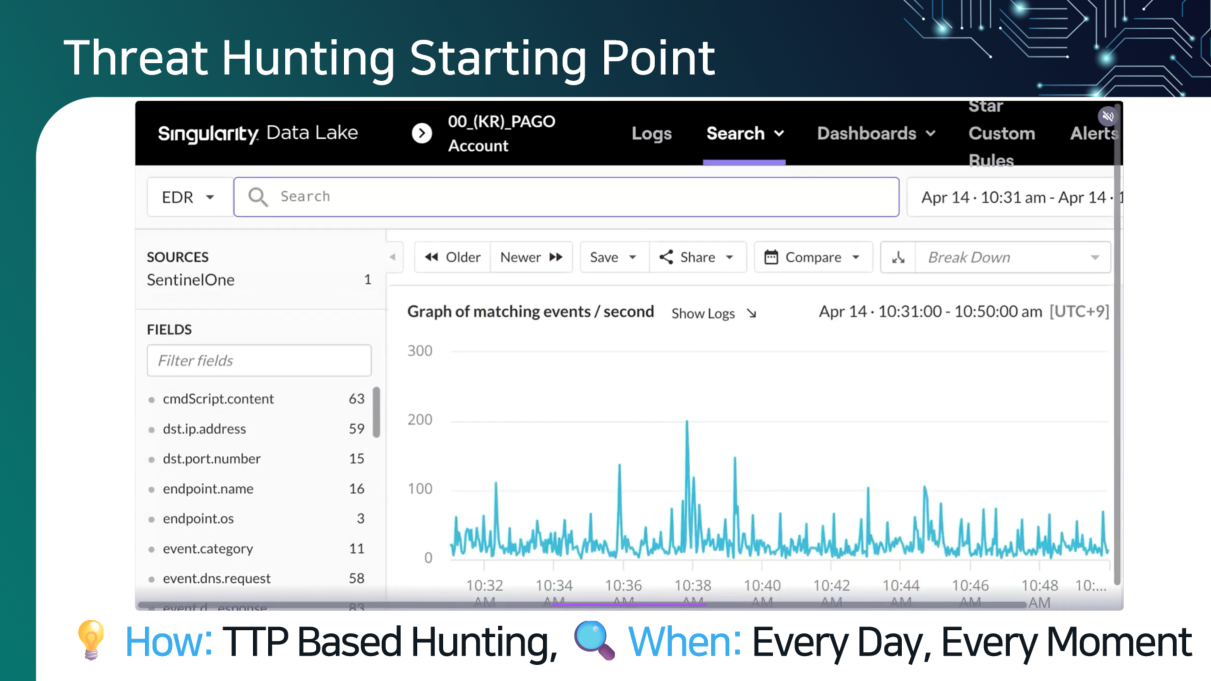This screenshot has width=1211, height=681.
Task: Click the 300 y-axis label
Action: (x=420, y=351)
